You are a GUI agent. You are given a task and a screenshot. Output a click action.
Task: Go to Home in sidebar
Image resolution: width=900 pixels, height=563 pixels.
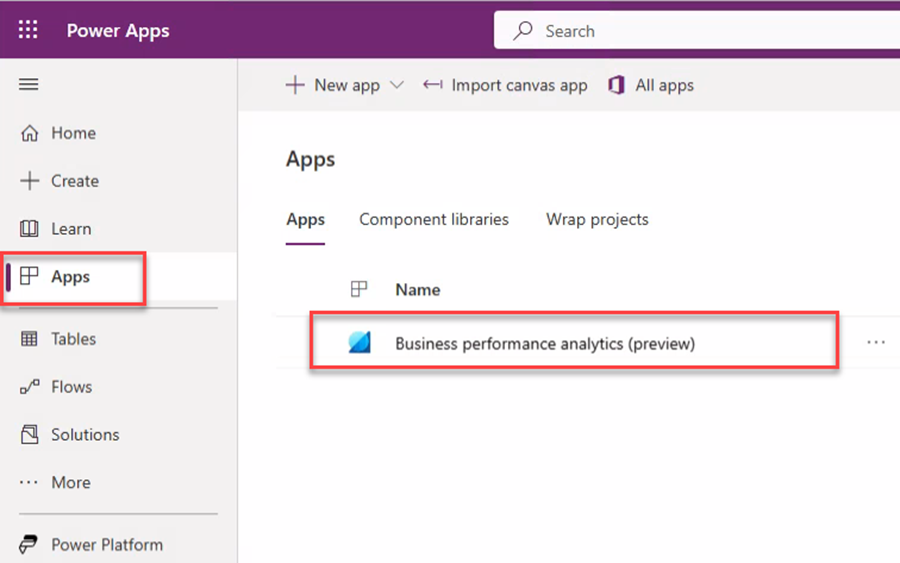(x=58, y=133)
